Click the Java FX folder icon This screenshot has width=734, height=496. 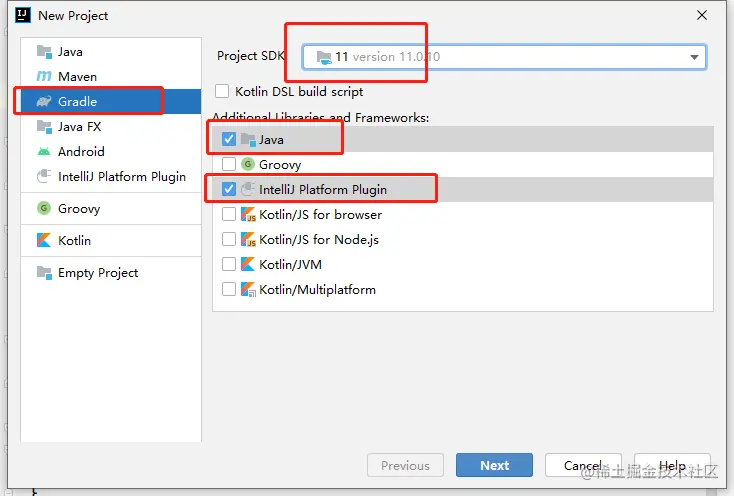(x=44, y=126)
